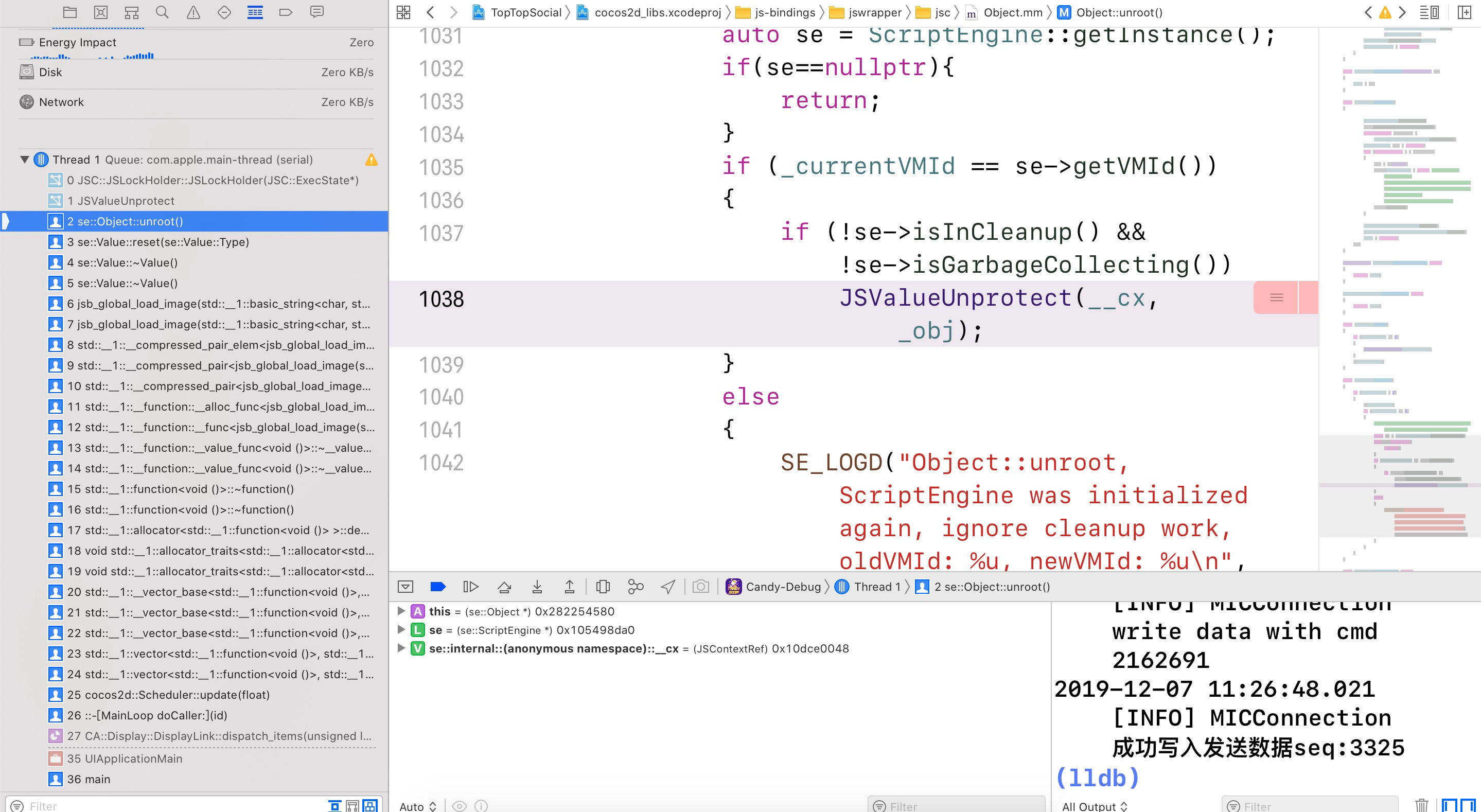Click the jswrapper folder breadcrumb

pos(874,12)
